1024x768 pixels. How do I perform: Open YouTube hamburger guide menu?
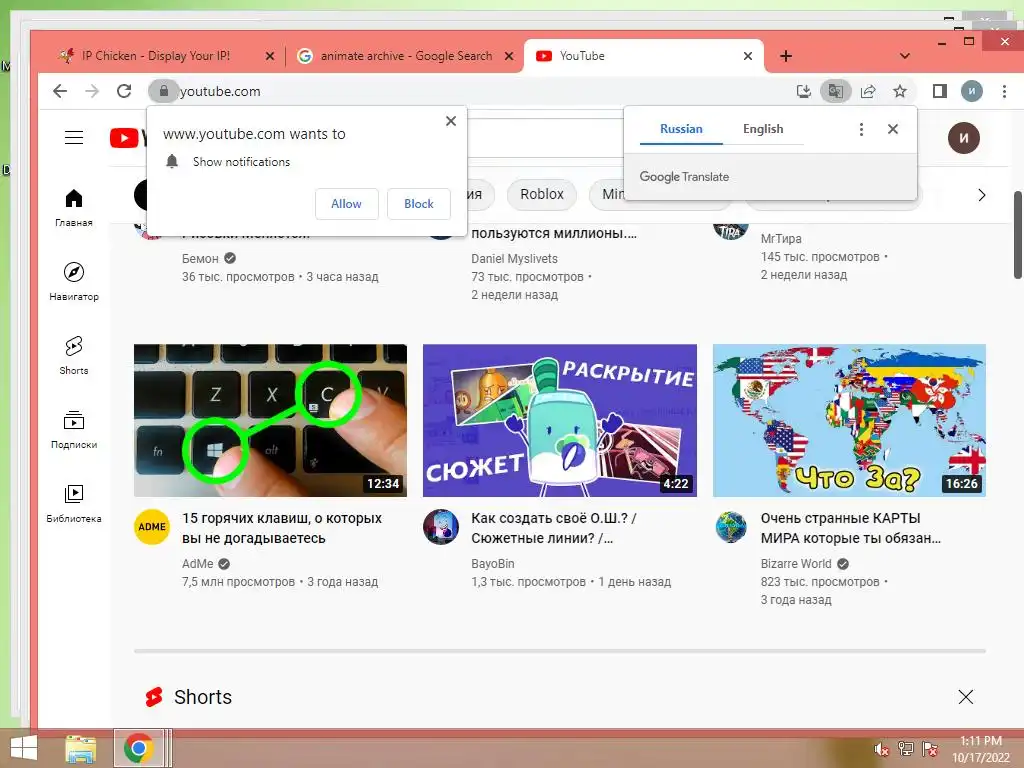click(74, 138)
